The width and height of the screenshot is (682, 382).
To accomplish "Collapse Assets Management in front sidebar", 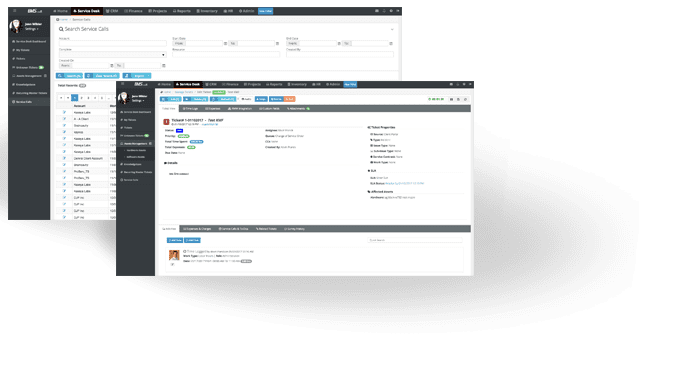I will tap(136, 143).
